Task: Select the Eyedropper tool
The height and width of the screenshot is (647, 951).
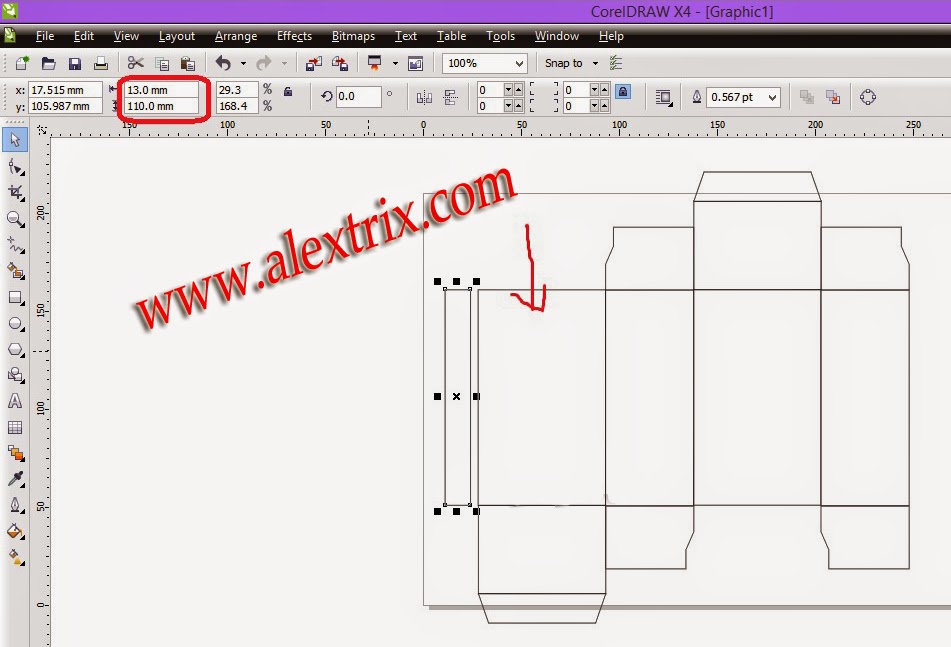Action: pyautogui.click(x=16, y=479)
